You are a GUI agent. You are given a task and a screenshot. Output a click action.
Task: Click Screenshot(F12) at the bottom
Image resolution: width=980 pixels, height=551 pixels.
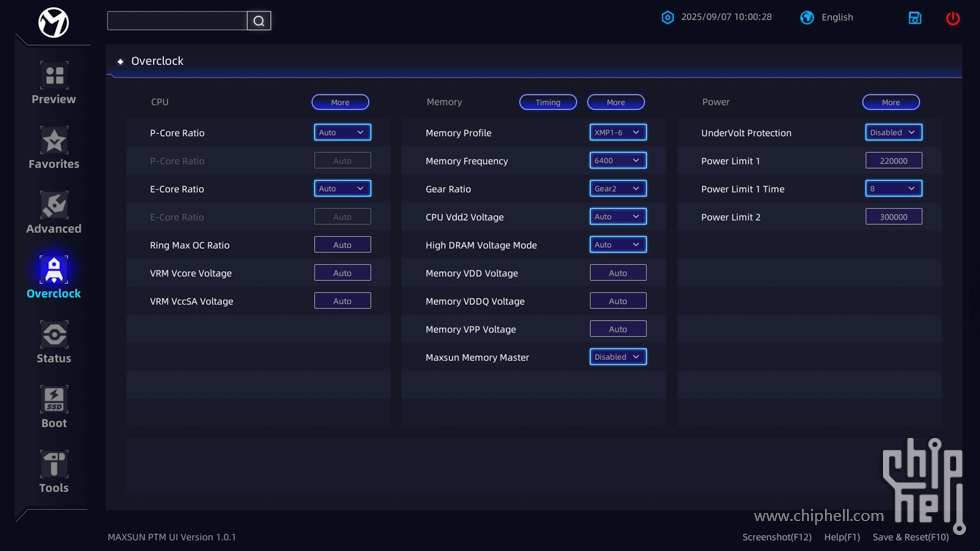click(x=777, y=537)
